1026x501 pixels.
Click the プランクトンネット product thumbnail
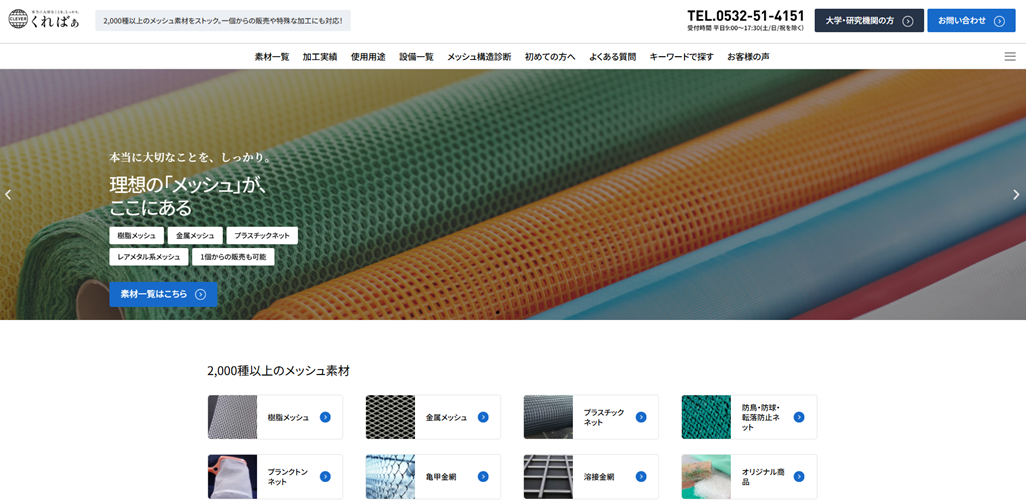(x=233, y=477)
